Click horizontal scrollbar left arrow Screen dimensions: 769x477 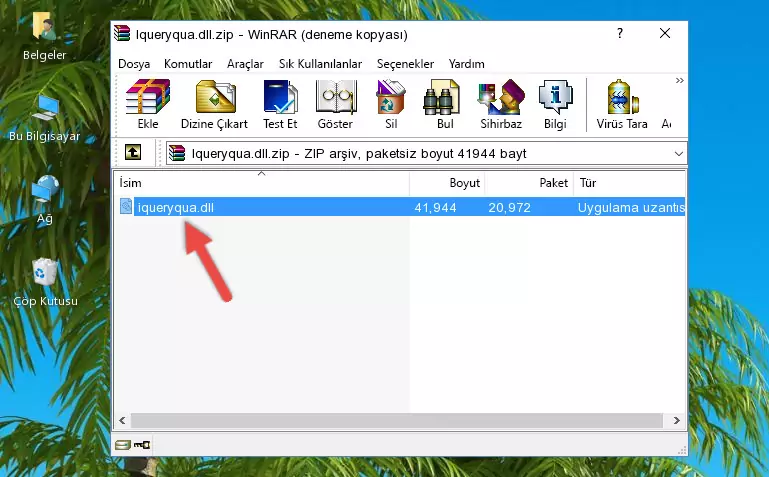122,420
